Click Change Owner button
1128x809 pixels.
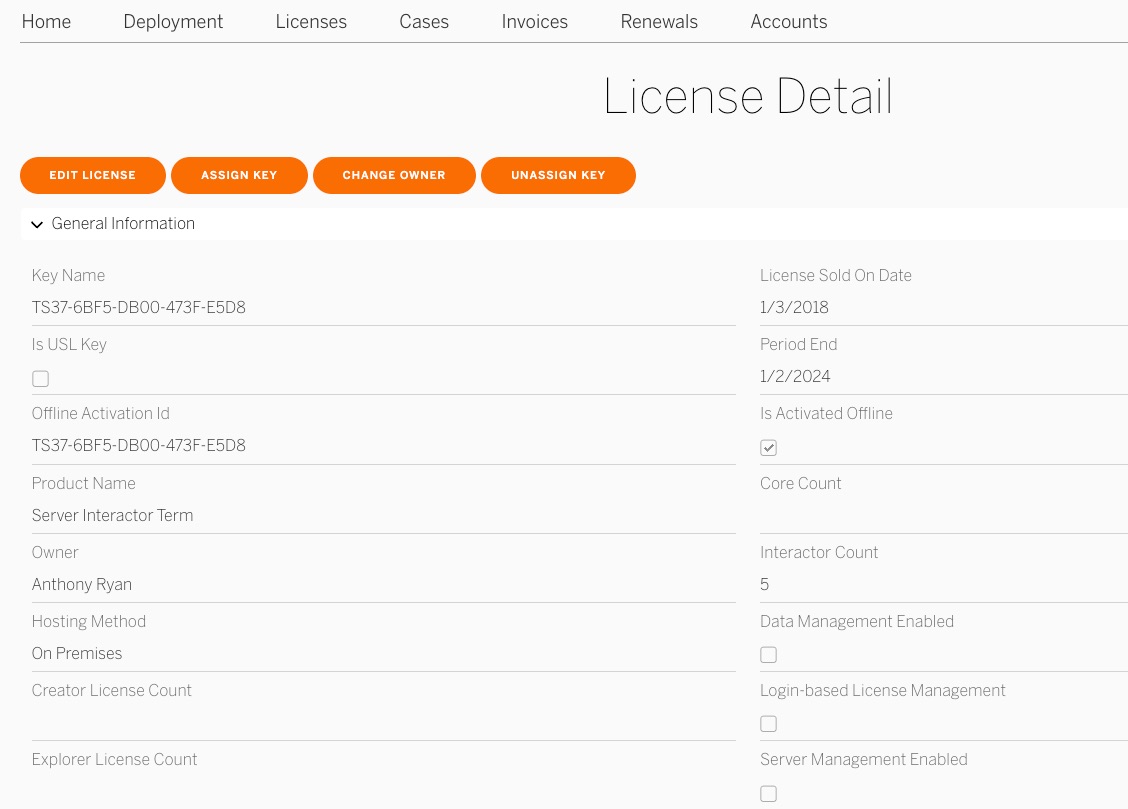[x=394, y=175]
